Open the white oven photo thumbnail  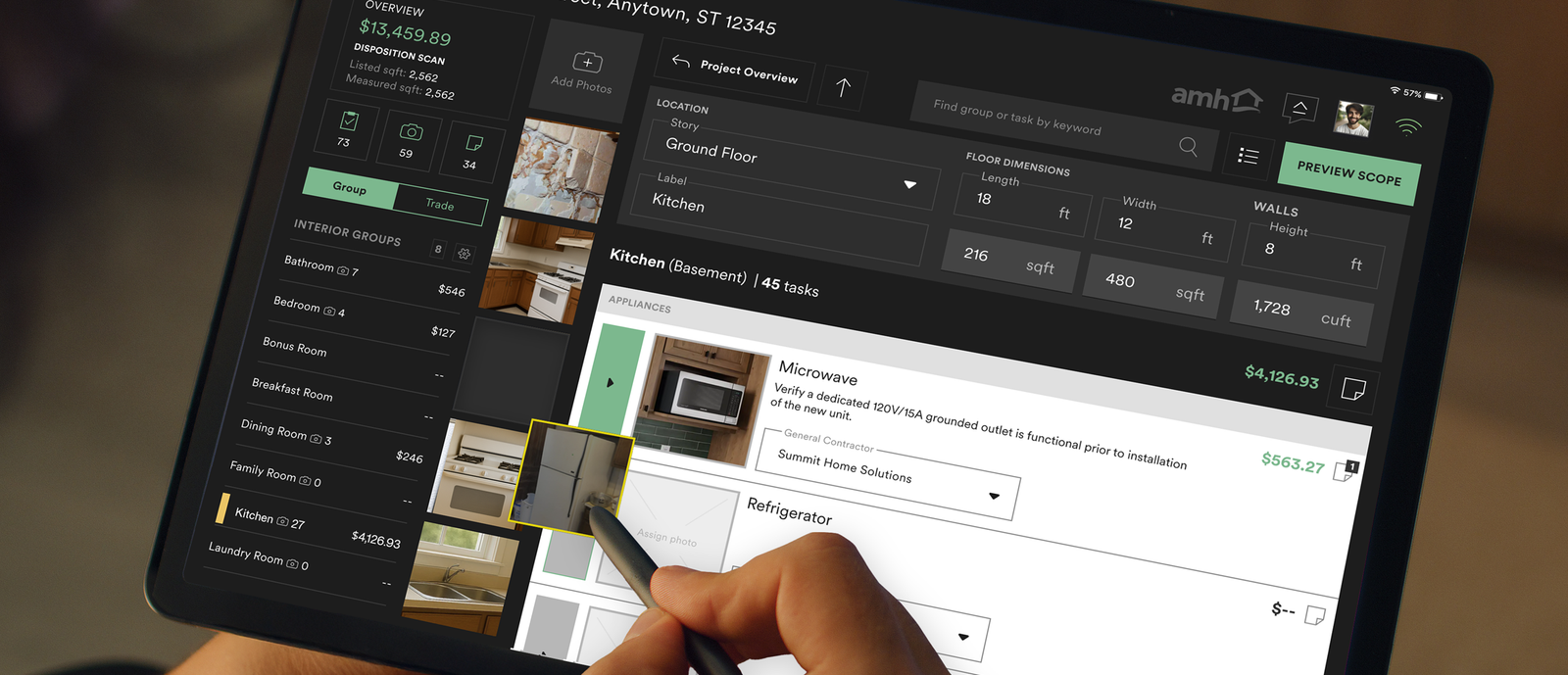click(x=477, y=475)
